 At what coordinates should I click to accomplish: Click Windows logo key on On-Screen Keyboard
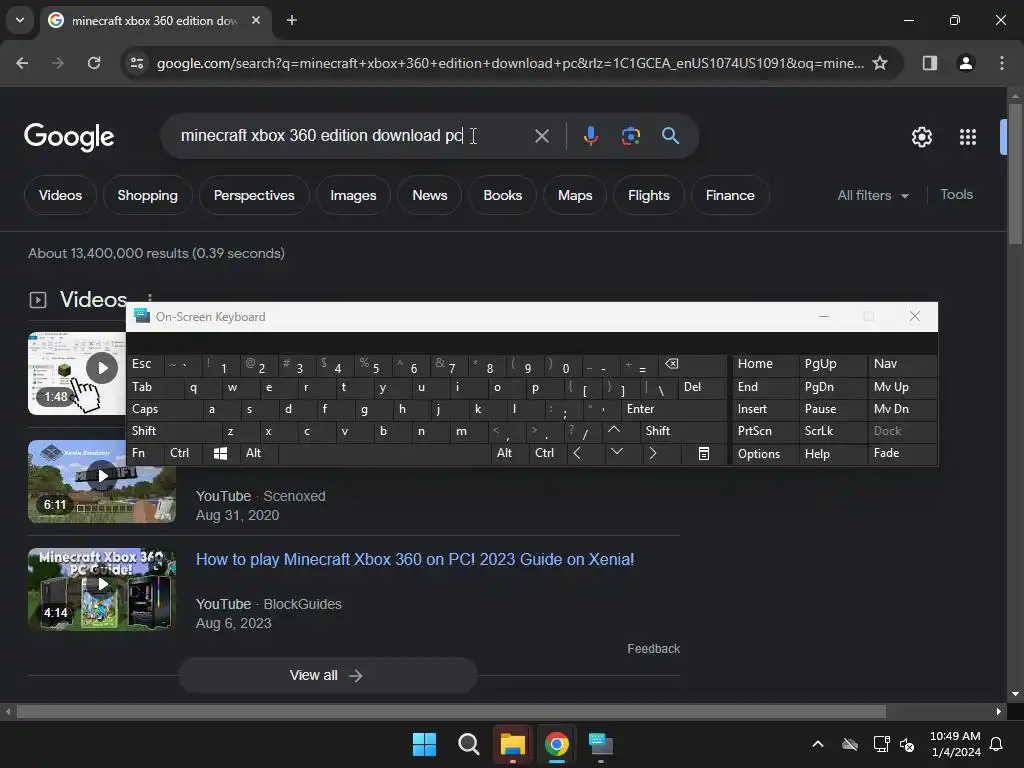coord(220,453)
